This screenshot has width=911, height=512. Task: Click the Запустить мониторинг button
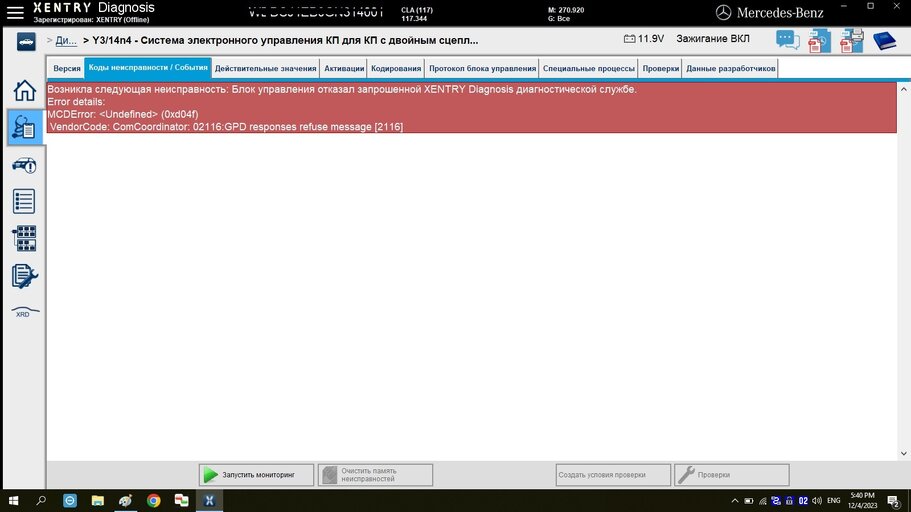tap(256, 475)
